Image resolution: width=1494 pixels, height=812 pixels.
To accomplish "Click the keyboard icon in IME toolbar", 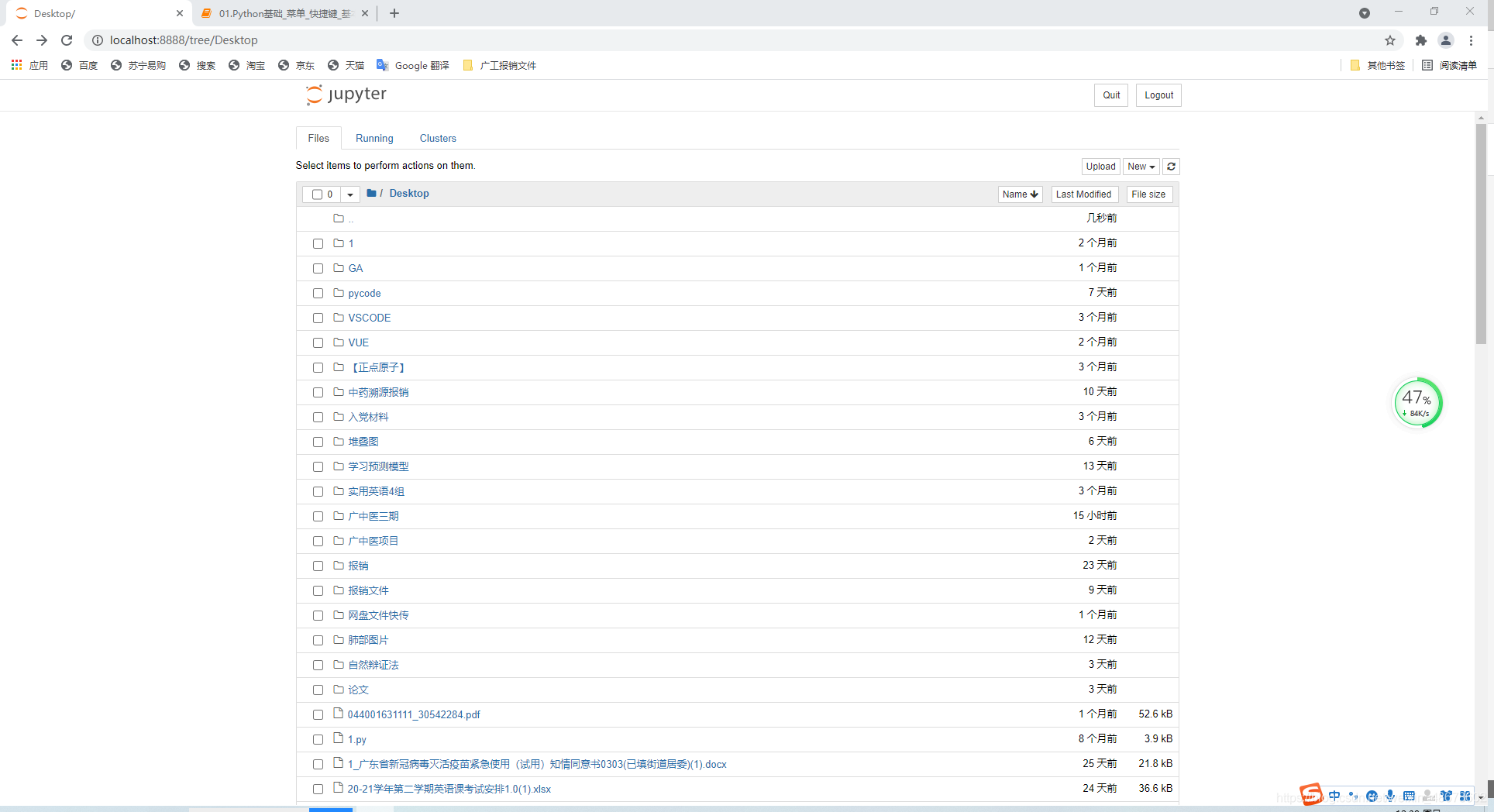I will pos(1409,796).
